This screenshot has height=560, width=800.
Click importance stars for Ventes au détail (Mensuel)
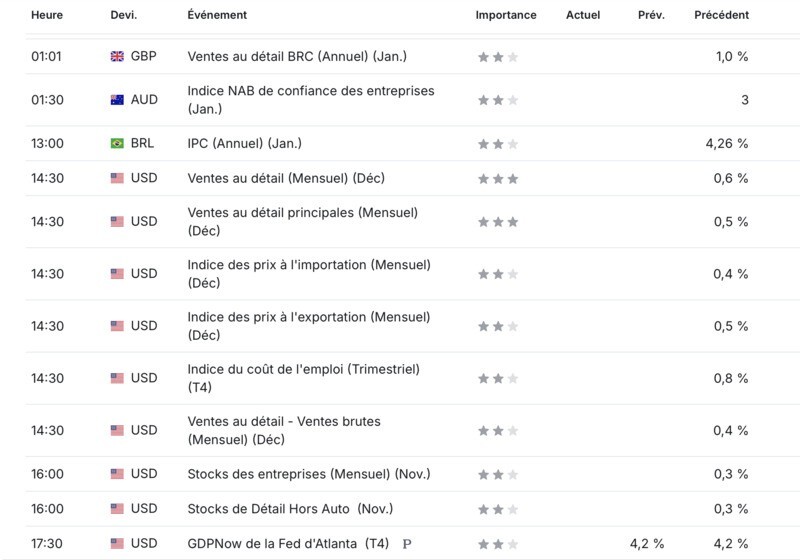(x=498, y=179)
